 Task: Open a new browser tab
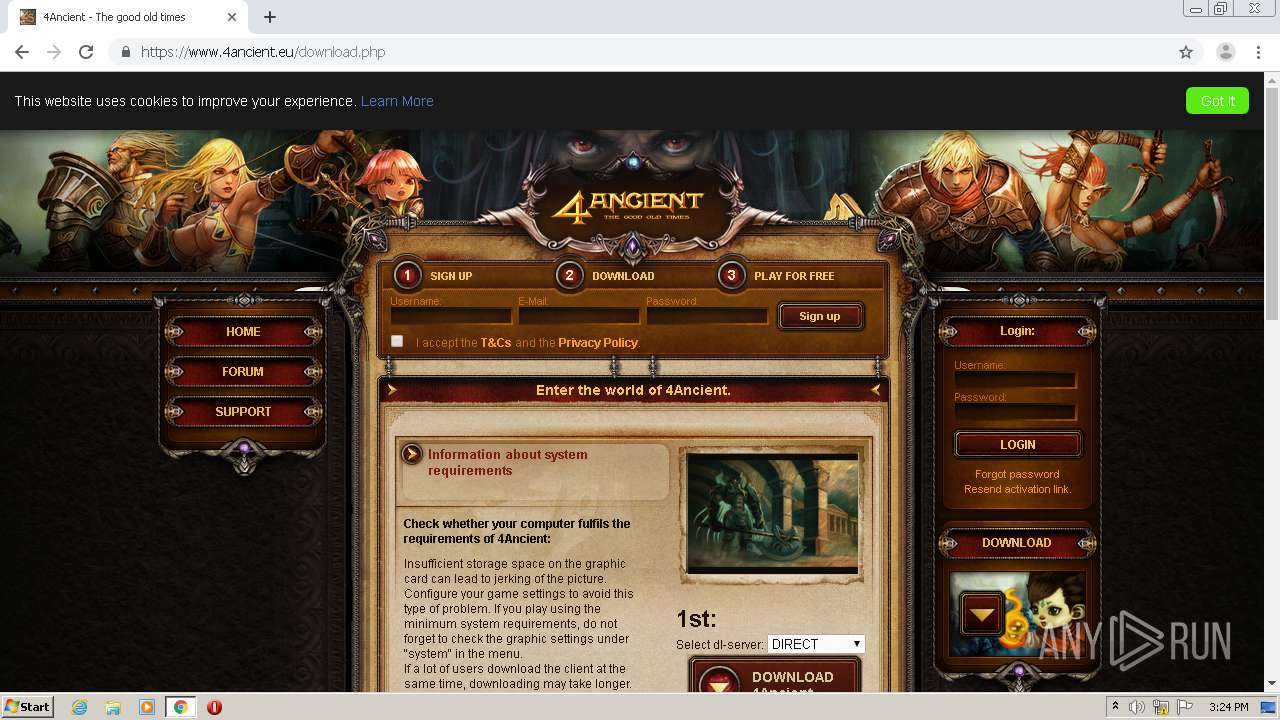(x=270, y=17)
